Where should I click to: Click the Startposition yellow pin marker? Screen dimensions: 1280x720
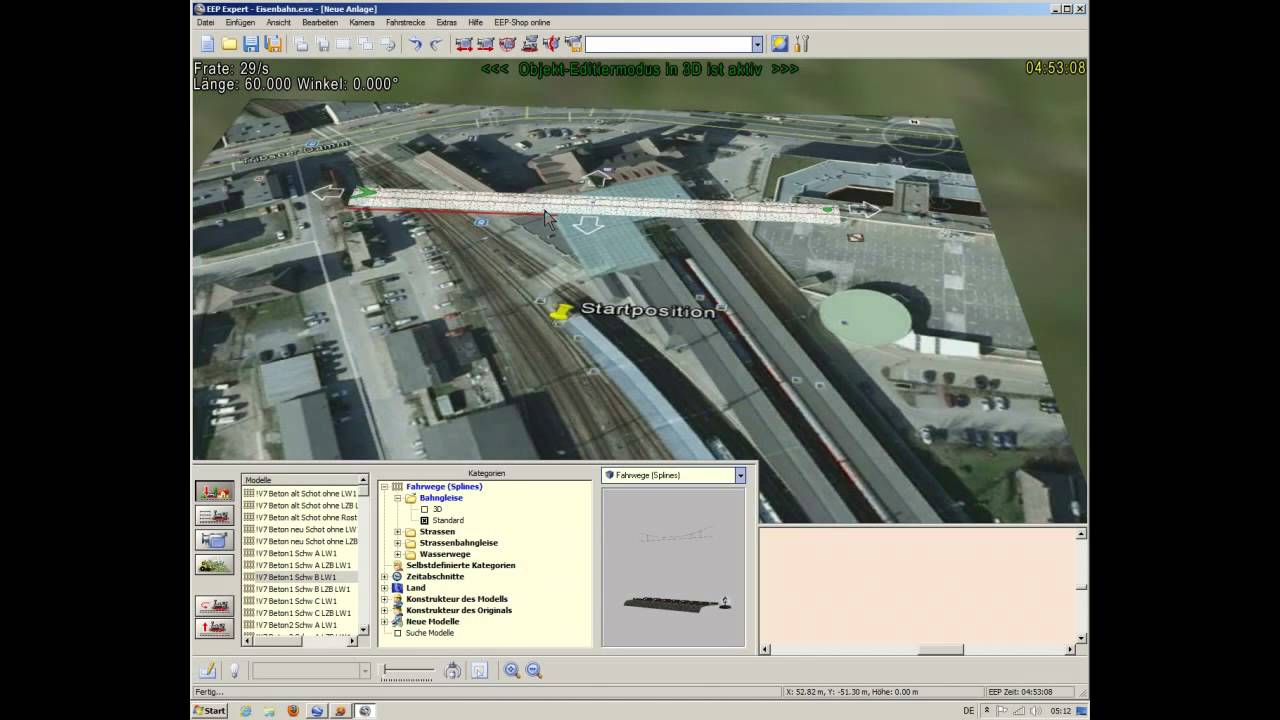point(561,313)
